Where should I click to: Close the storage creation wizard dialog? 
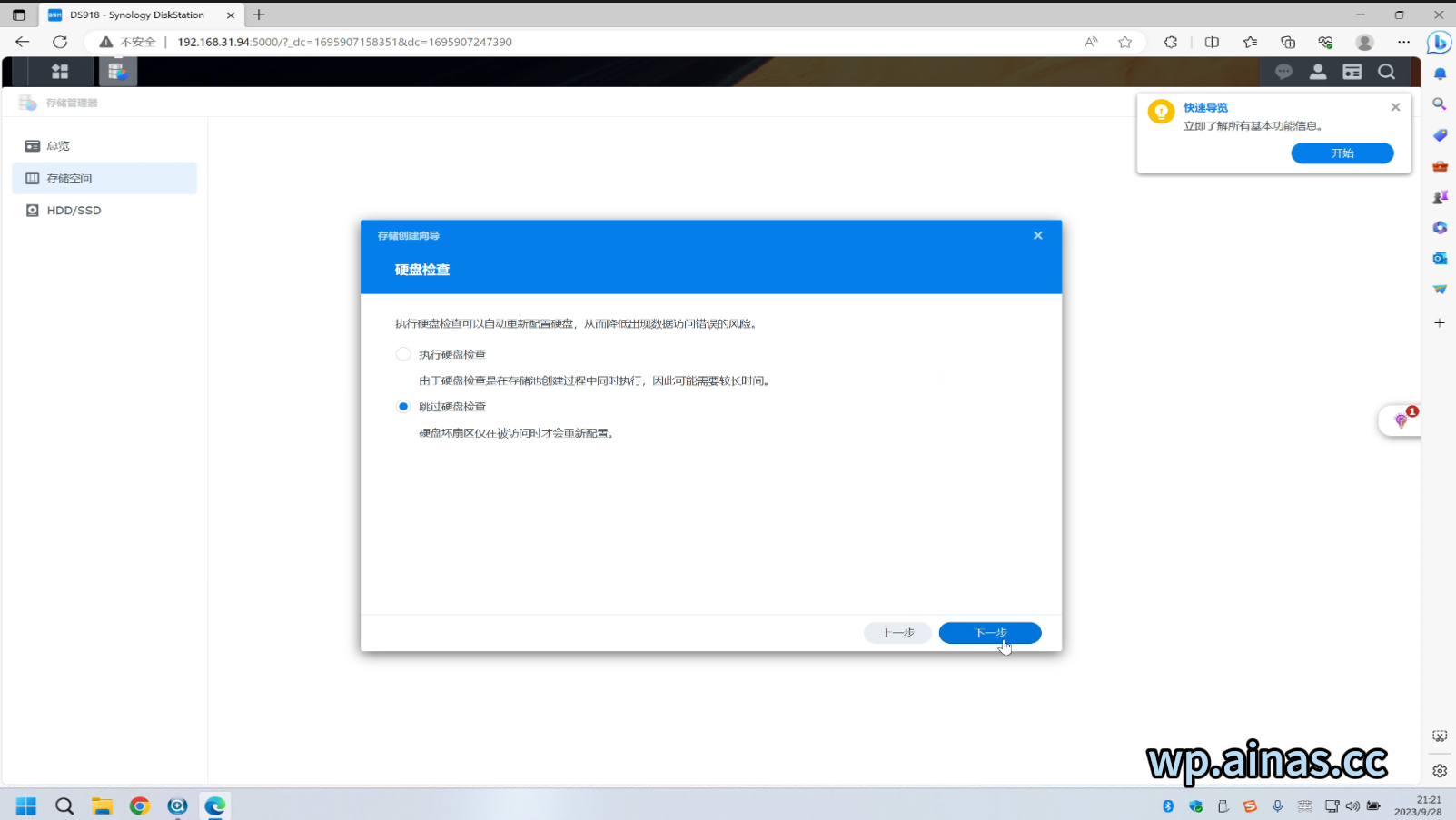(x=1037, y=236)
